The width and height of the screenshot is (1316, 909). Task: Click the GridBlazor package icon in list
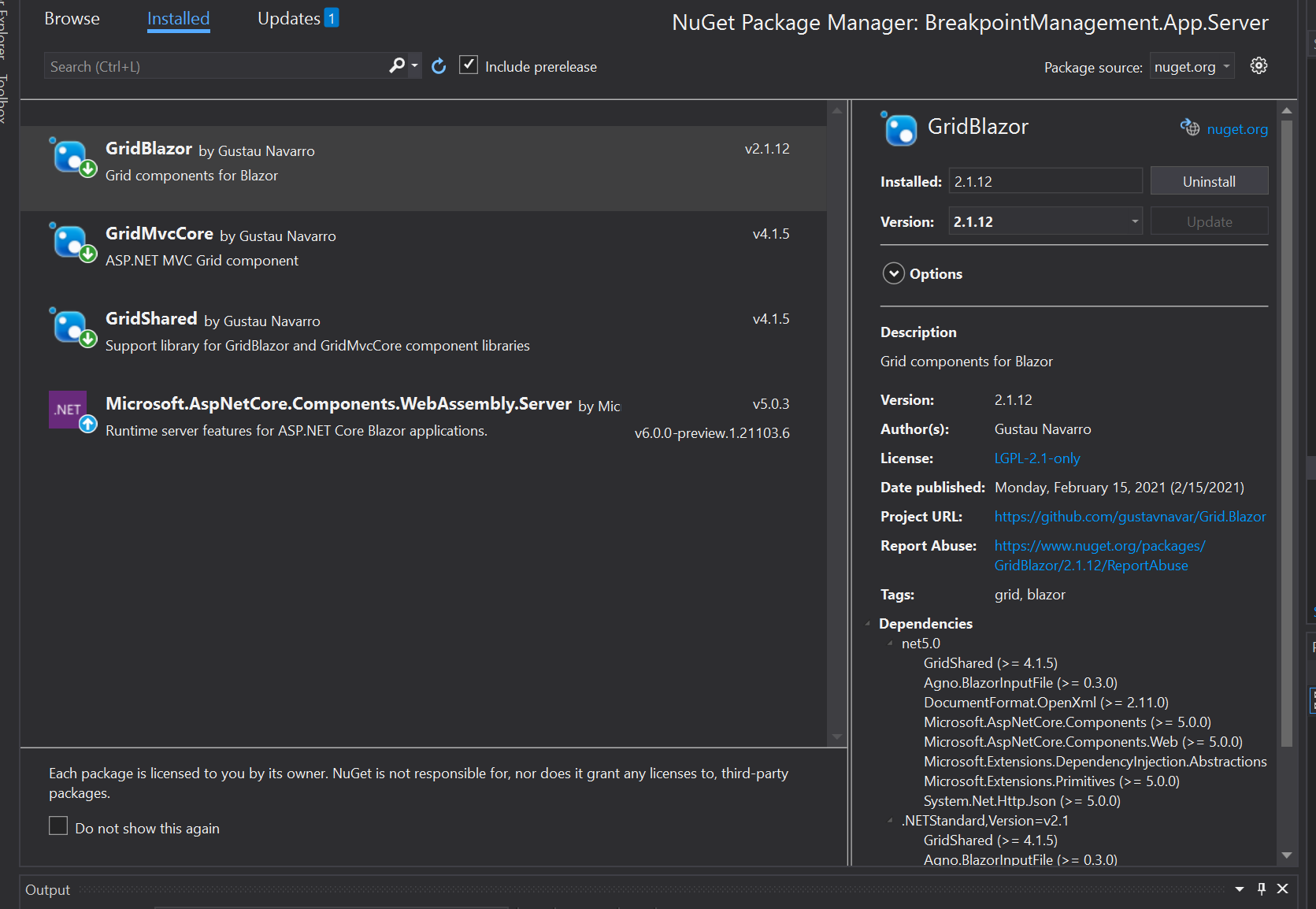point(72,157)
